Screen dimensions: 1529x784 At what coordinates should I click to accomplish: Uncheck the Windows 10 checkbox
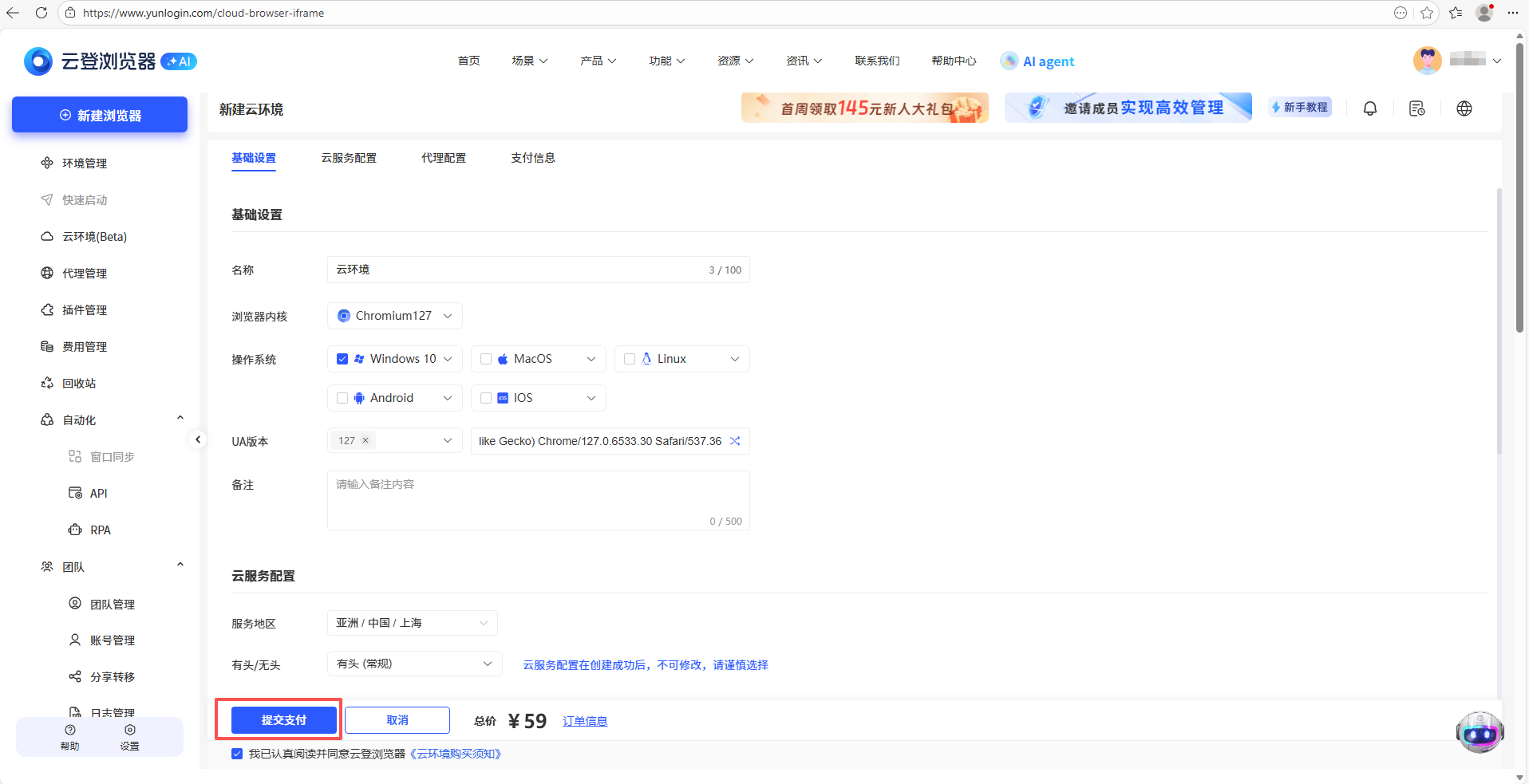tap(342, 358)
